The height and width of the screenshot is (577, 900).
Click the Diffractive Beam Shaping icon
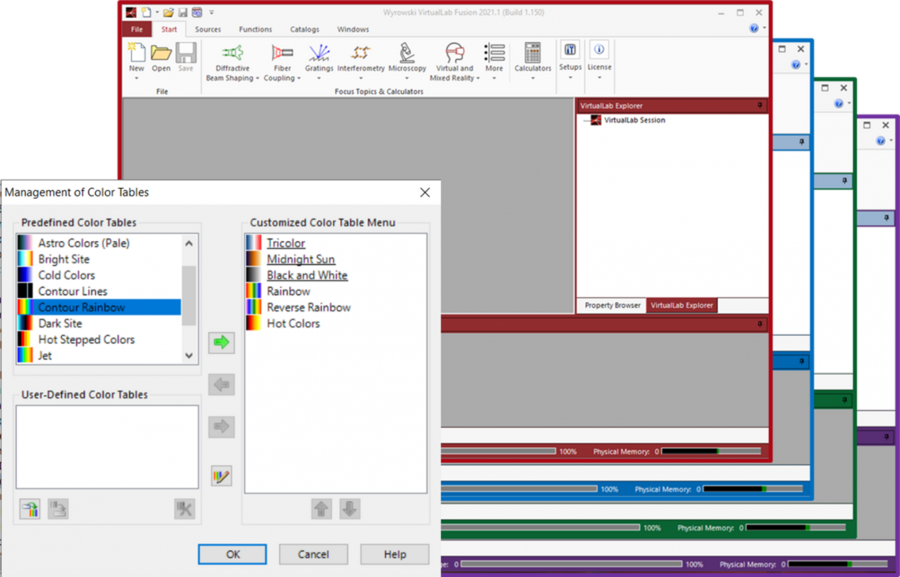(232, 53)
